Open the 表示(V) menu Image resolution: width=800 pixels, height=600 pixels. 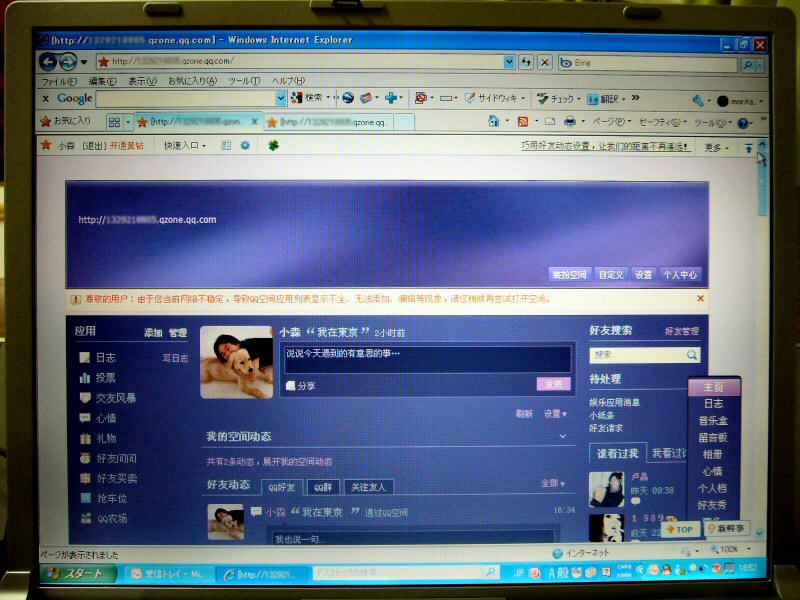(x=142, y=81)
